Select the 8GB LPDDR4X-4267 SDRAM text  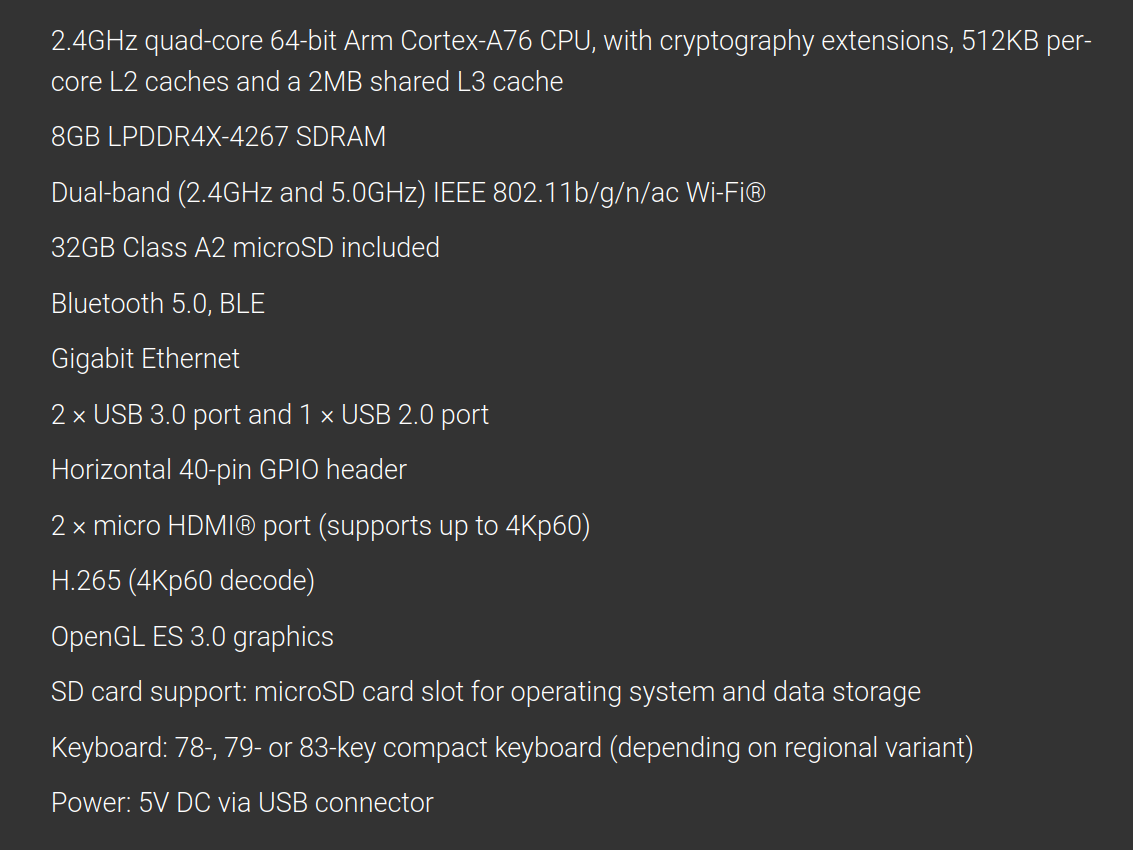[x=218, y=137]
